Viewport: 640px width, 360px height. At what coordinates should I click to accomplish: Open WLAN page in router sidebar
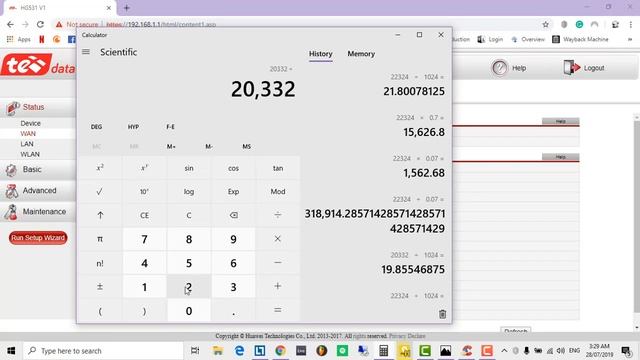(x=30, y=154)
